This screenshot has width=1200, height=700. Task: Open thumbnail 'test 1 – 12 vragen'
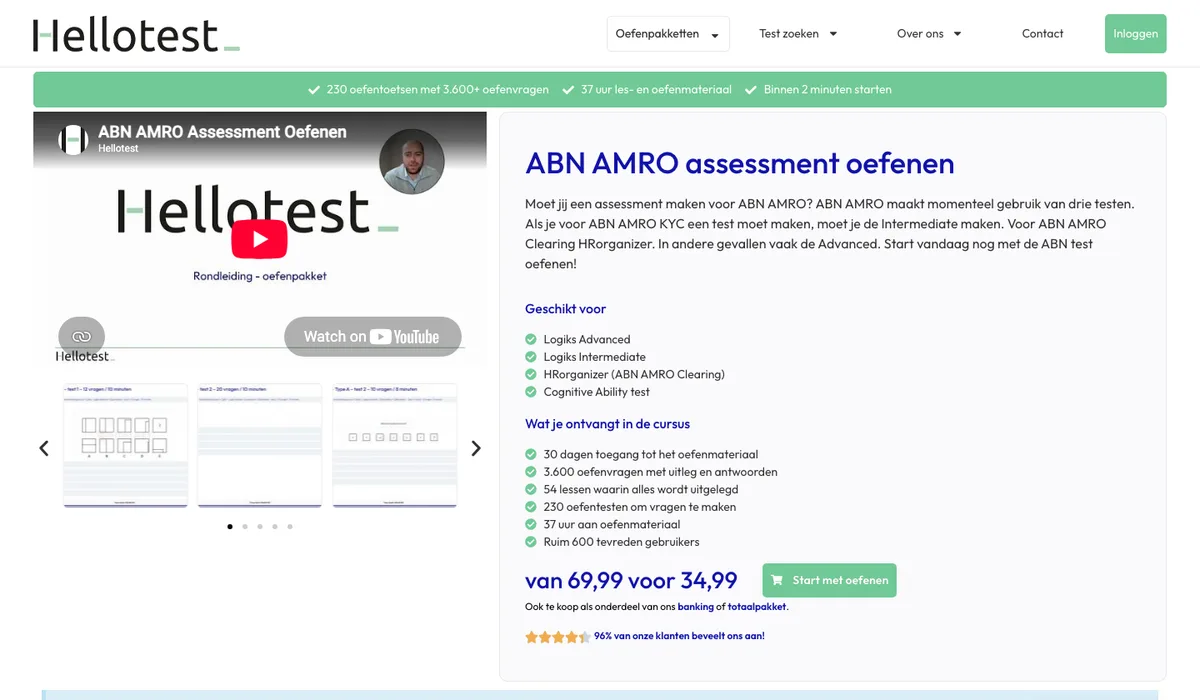(x=125, y=445)
